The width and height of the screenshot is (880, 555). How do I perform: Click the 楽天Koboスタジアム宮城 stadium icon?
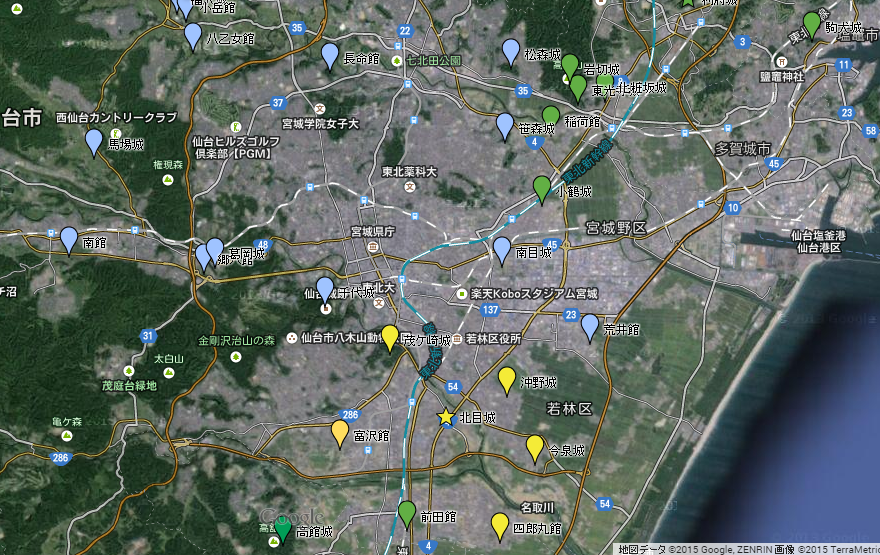click(462, 293)
